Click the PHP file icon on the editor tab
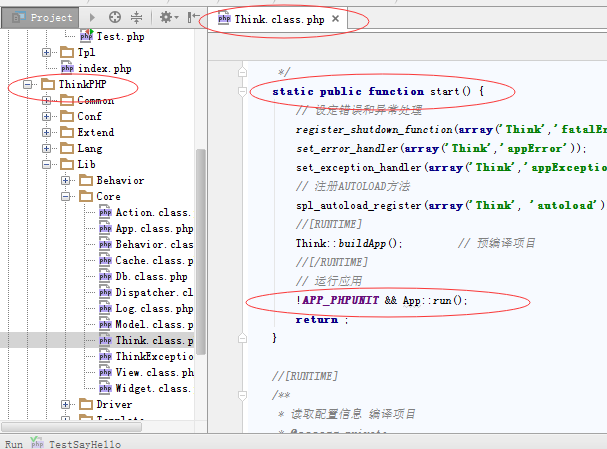Image resolution: width=607 pixels, height=449 pixels. (x=224, y=19)
